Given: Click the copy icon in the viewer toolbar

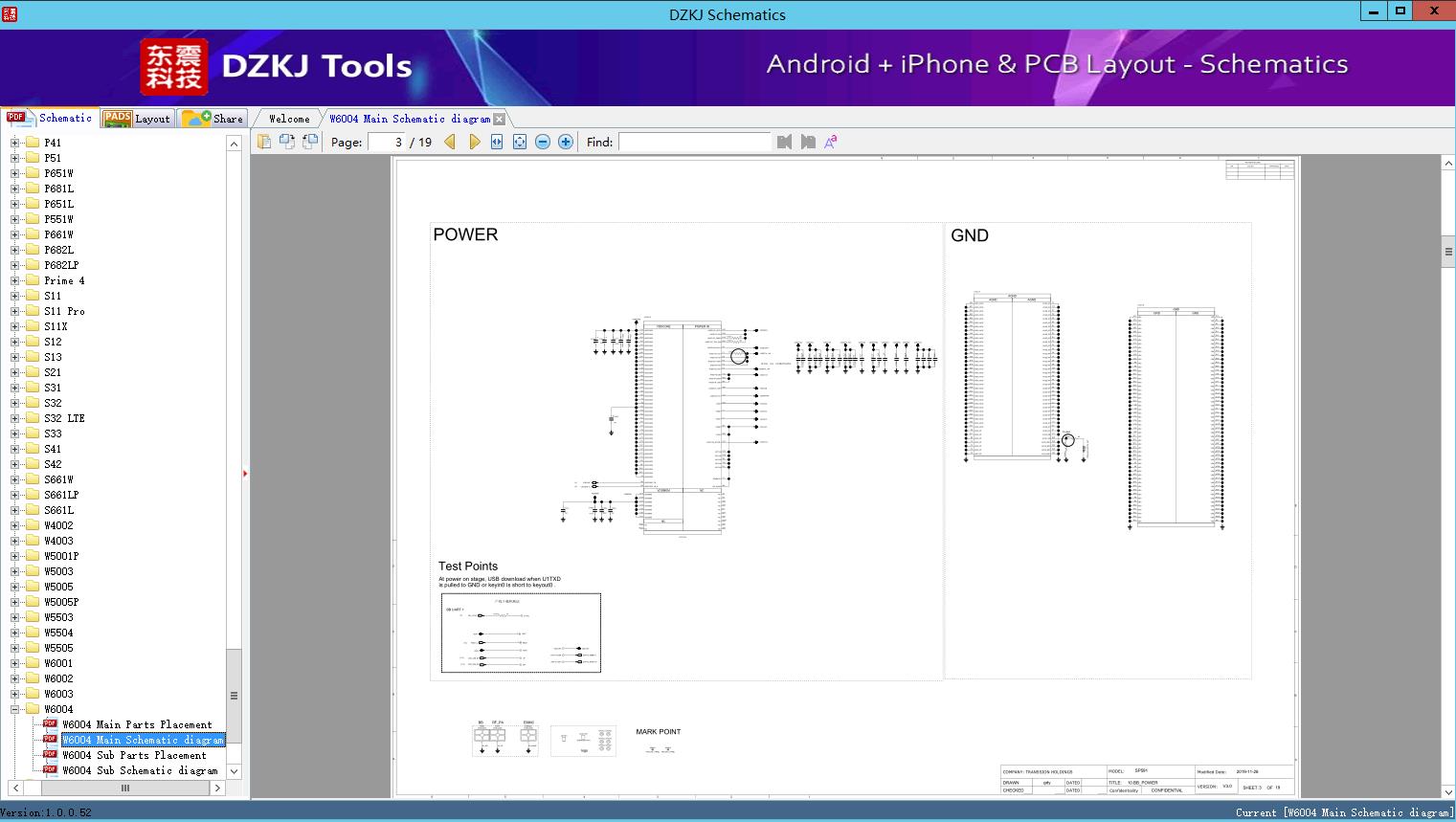Looking at the screenshot, I should coord(264,142).
